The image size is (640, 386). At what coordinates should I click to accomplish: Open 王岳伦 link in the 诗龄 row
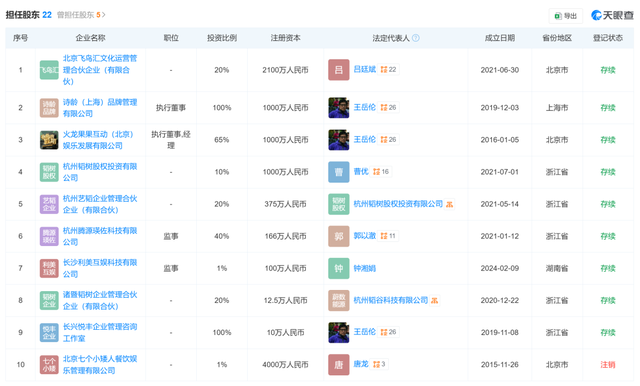364,107
